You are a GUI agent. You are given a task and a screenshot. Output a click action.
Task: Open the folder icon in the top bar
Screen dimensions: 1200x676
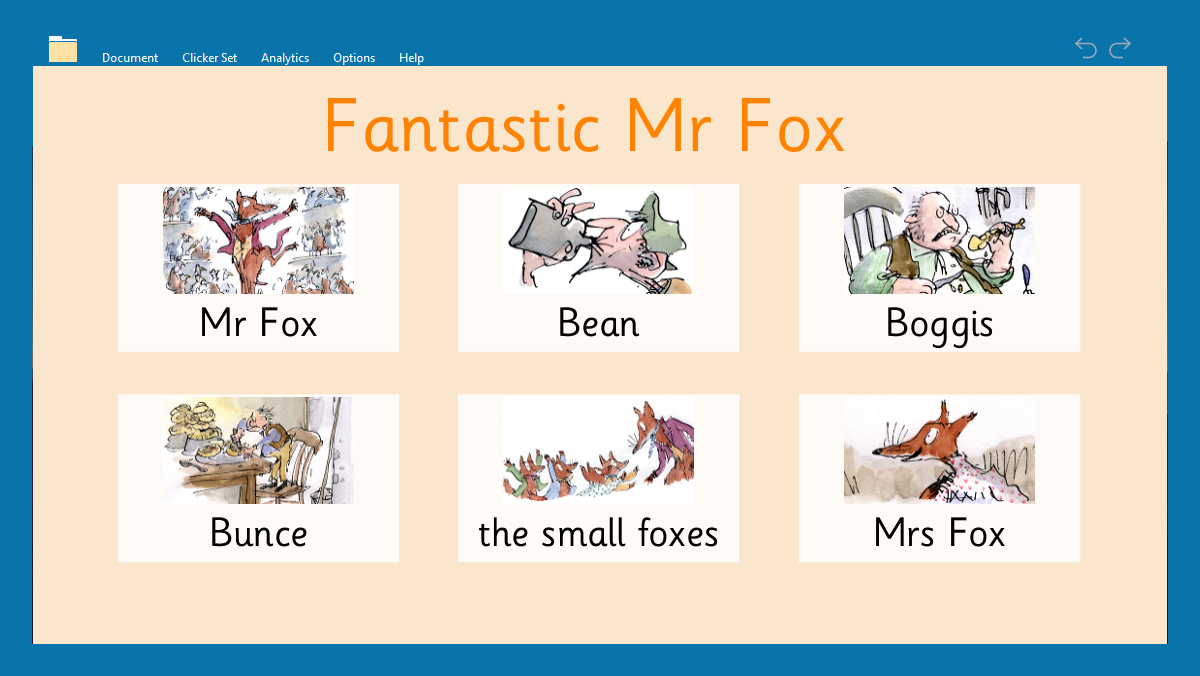(x=63, y=49)
